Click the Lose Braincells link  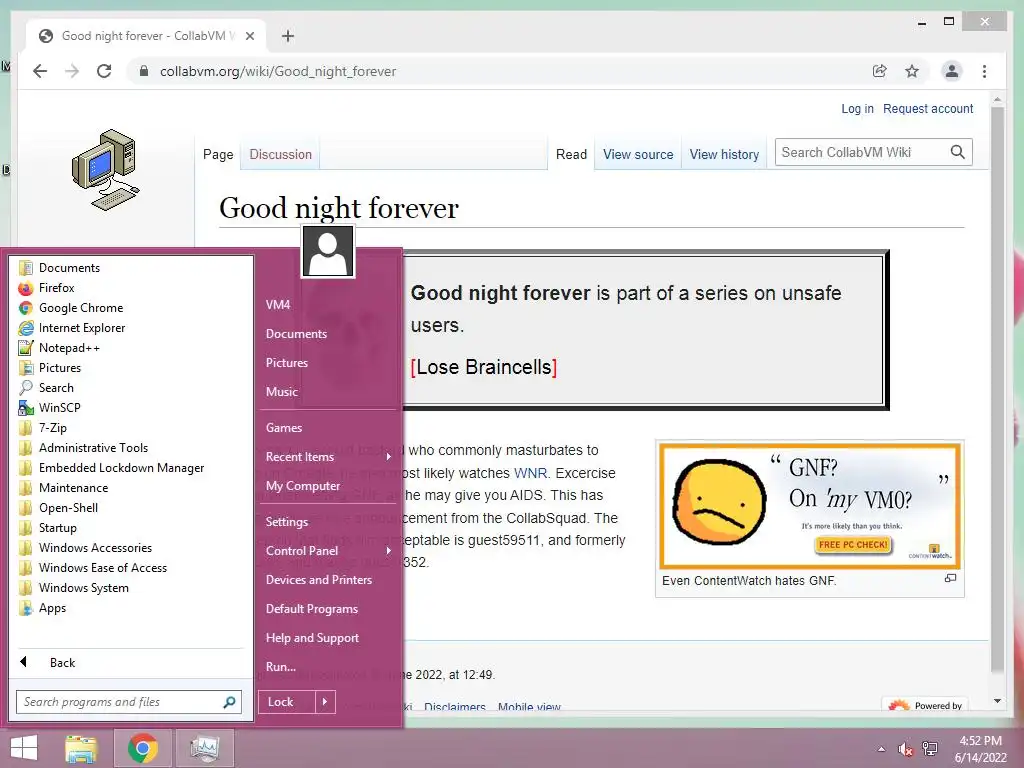tap(484, 367)
